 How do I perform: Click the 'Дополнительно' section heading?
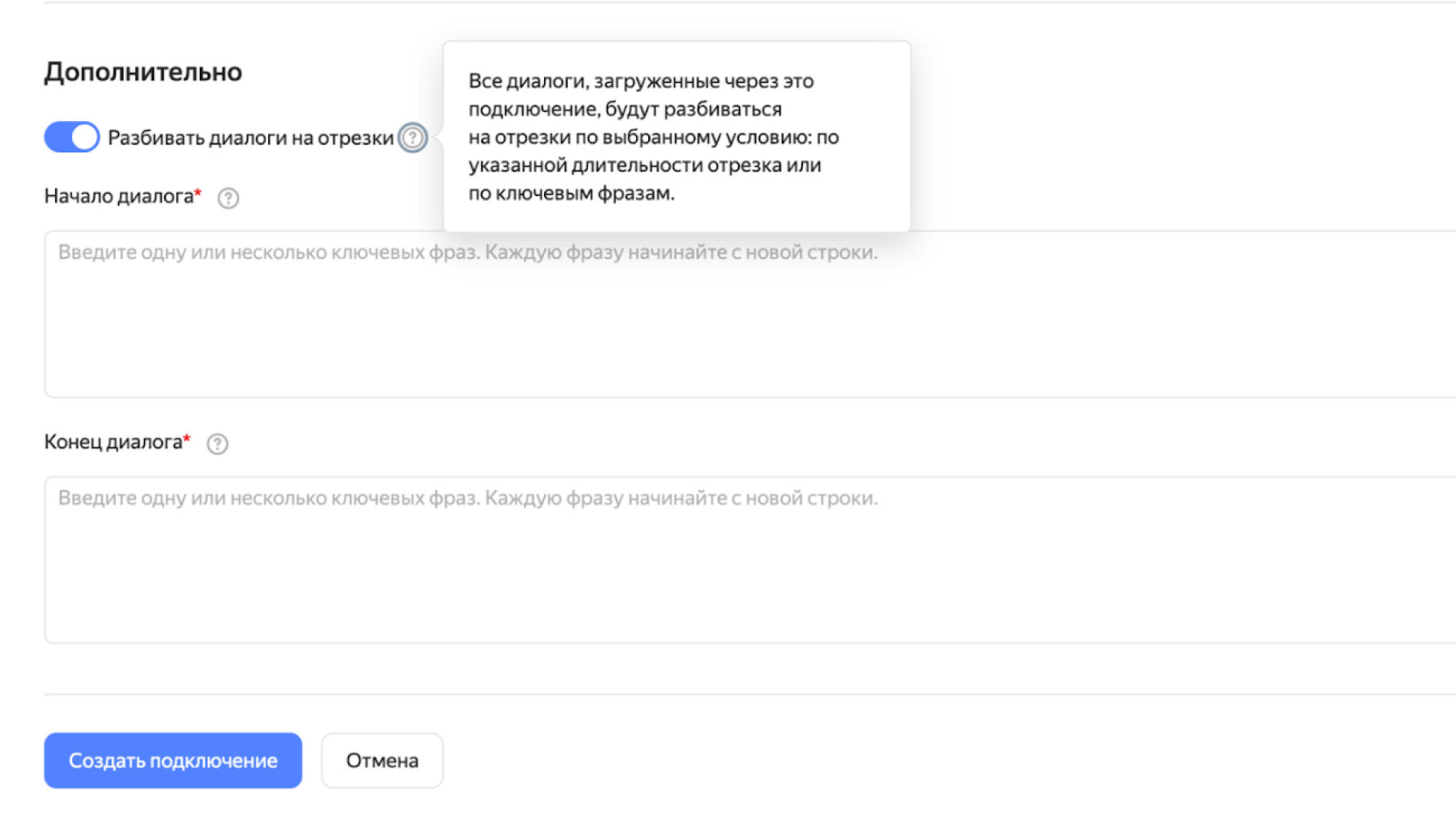tap(144, 72)
